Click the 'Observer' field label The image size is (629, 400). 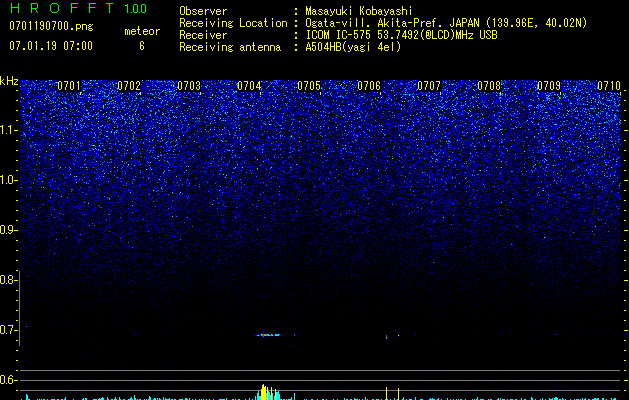203,11
